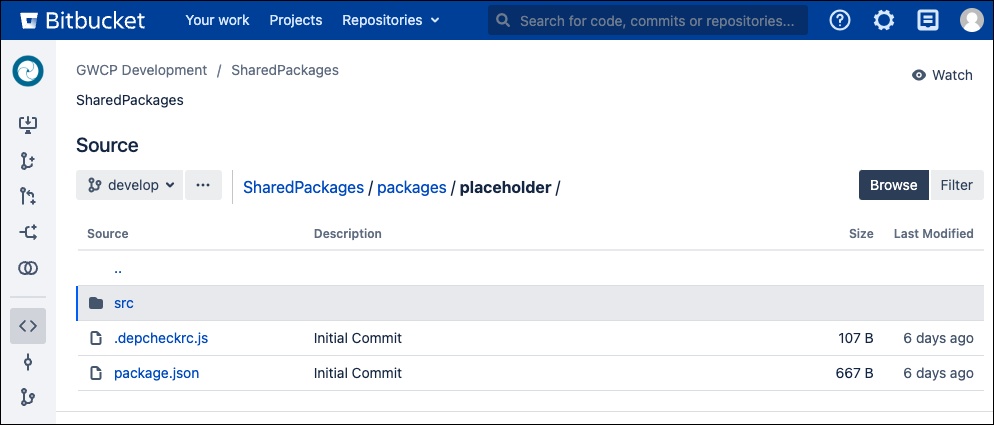The height and width of the screenshot is (425, 994).
Task: Open the GWCP Development breadcrumb link
Action: point(141,70)
